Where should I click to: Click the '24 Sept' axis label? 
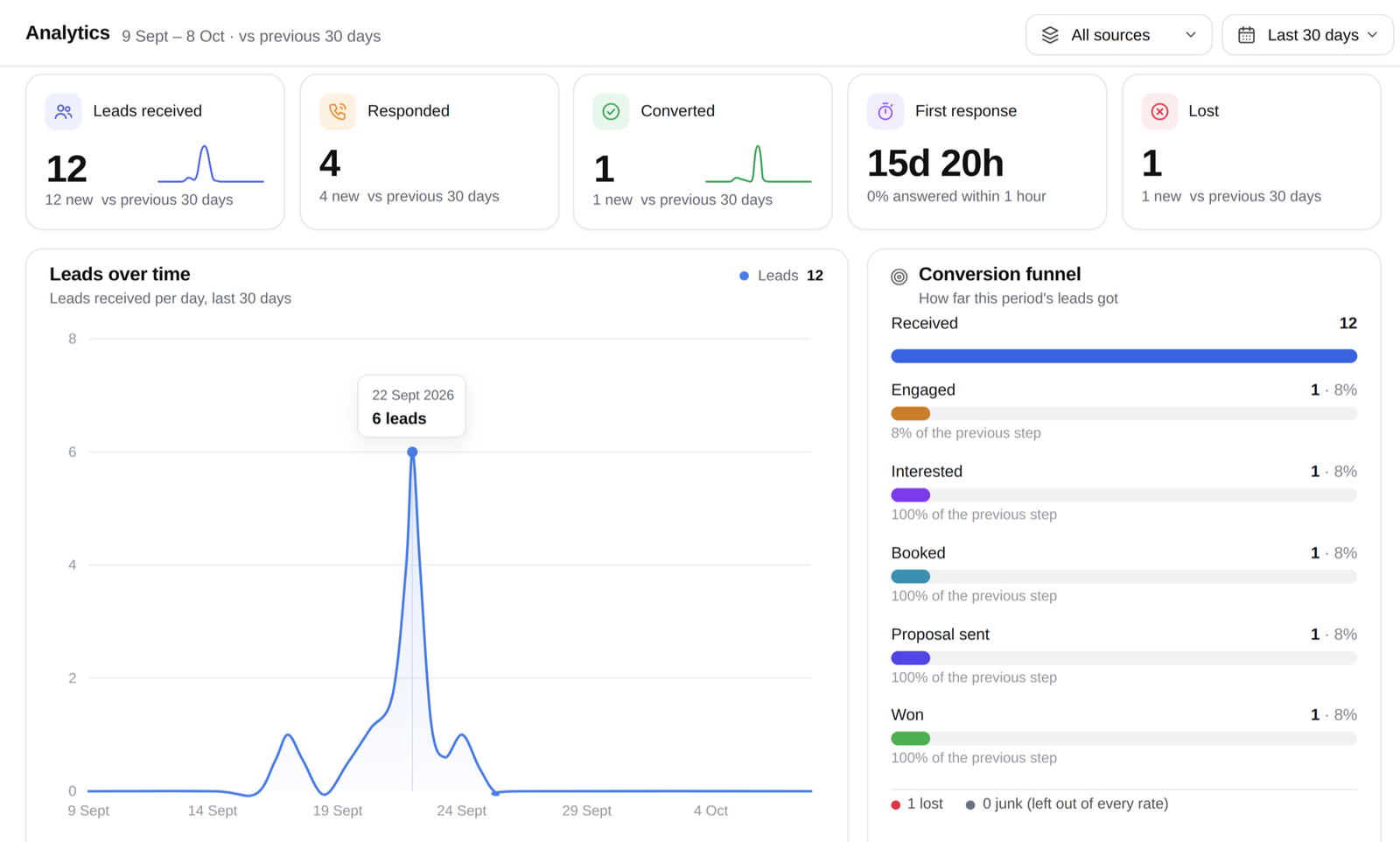coord(461,810)
